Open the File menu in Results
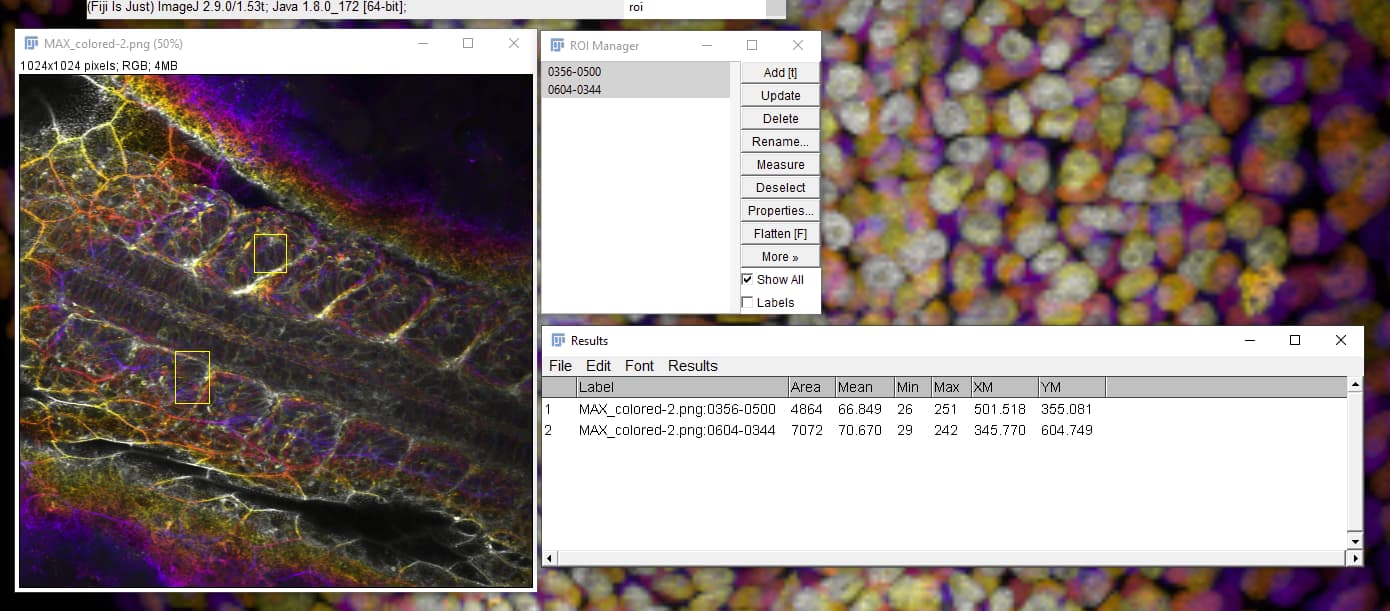This screenshot has height=611, width=1390. pyautogui.click(x=560, y=366)
